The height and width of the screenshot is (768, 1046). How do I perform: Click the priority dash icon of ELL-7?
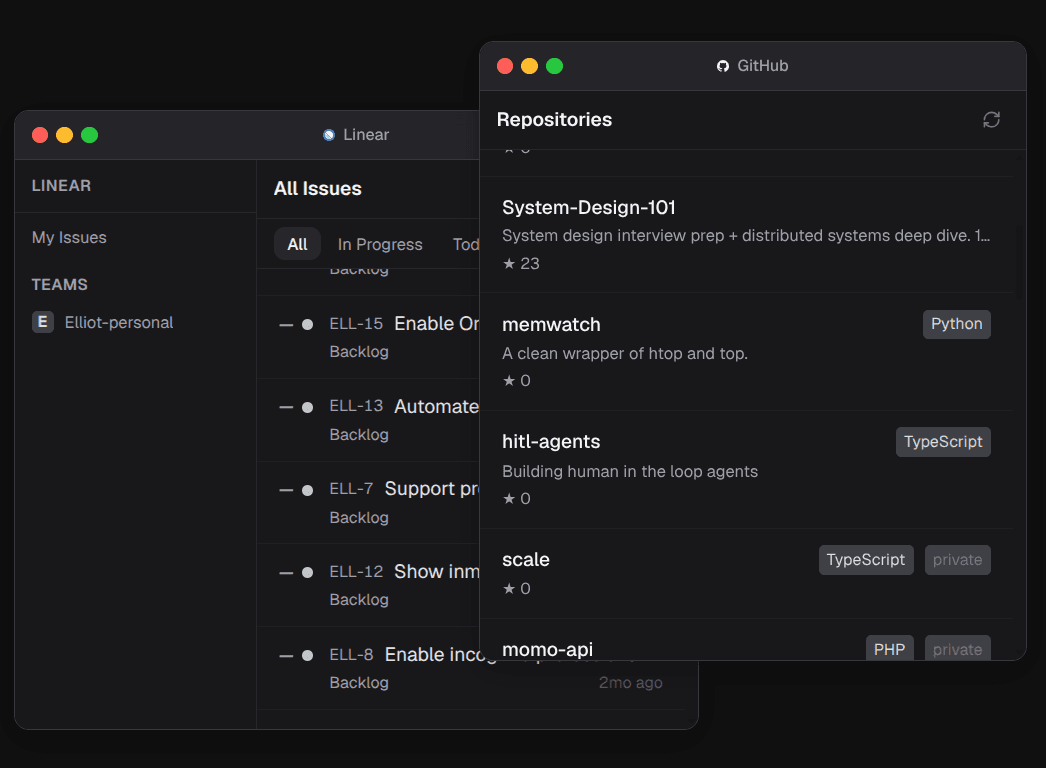click(x=286, y=490)
